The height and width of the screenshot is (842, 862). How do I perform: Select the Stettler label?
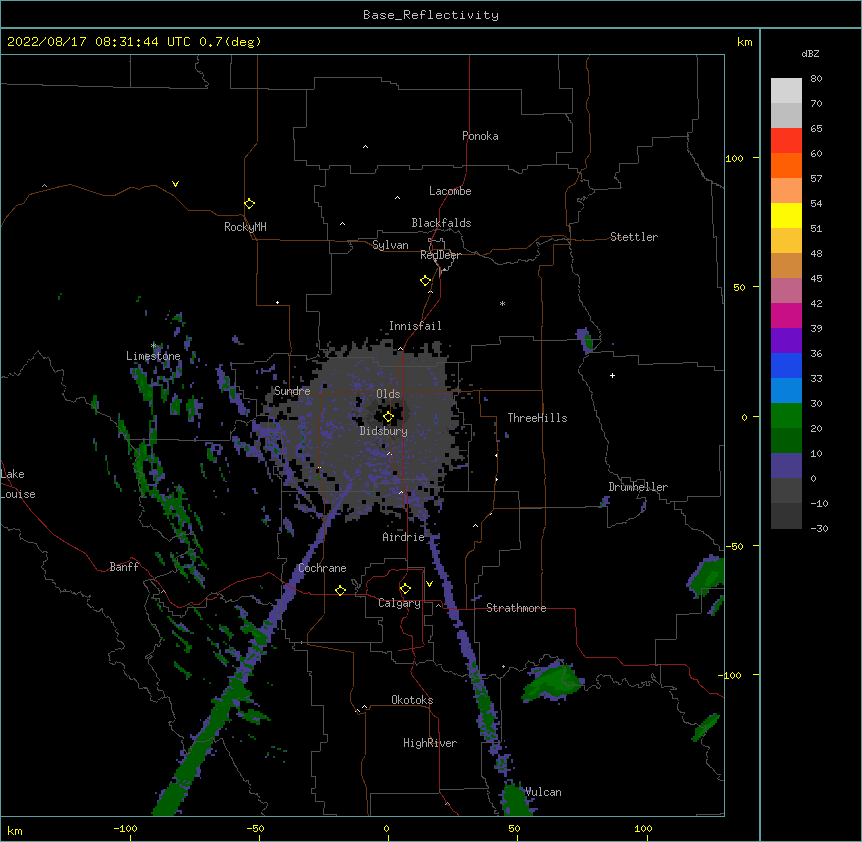[634, 237]
